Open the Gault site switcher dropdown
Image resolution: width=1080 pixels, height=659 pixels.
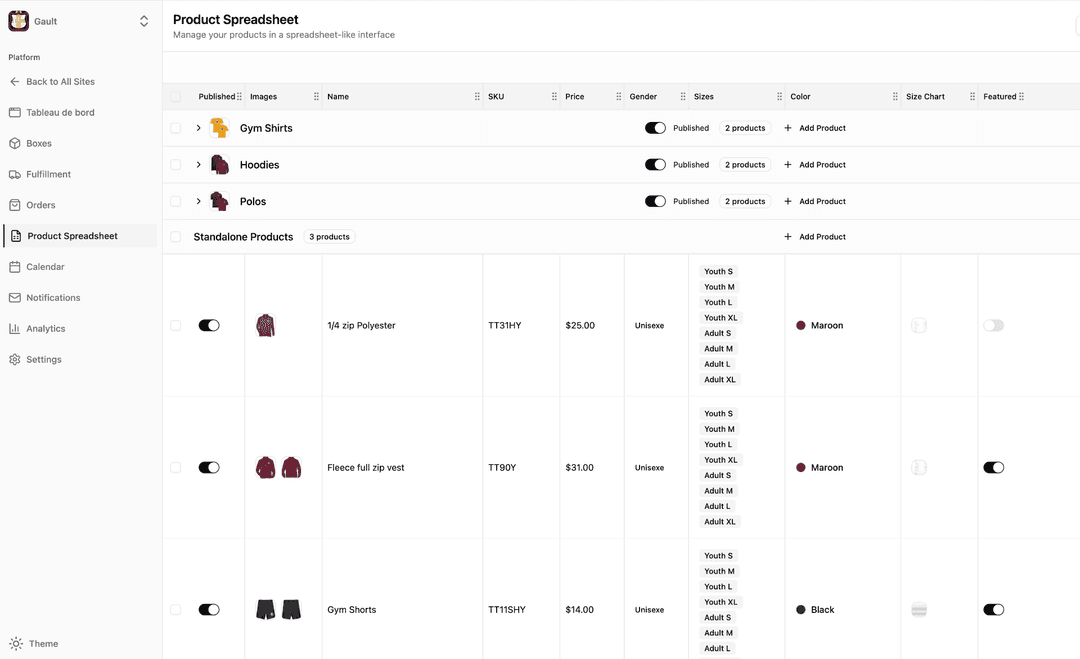coord(144,21)
